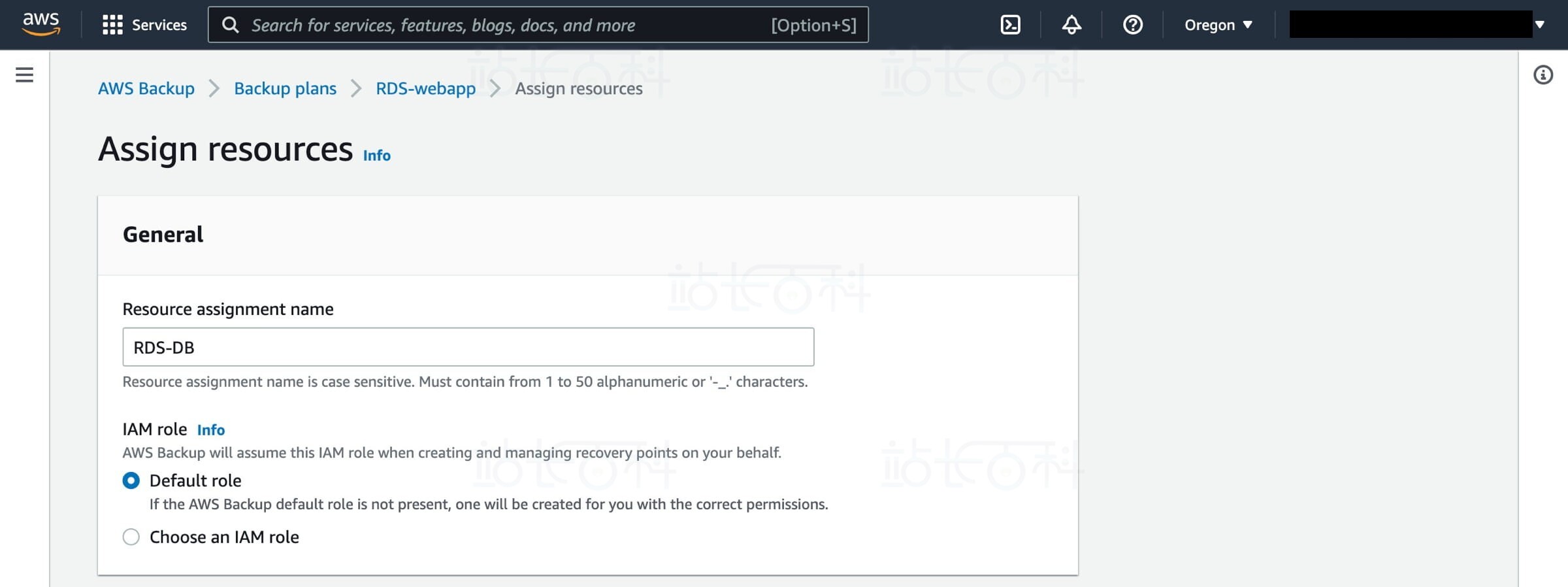
Task: Open the info side panel icon
Action: point(1543,75)
